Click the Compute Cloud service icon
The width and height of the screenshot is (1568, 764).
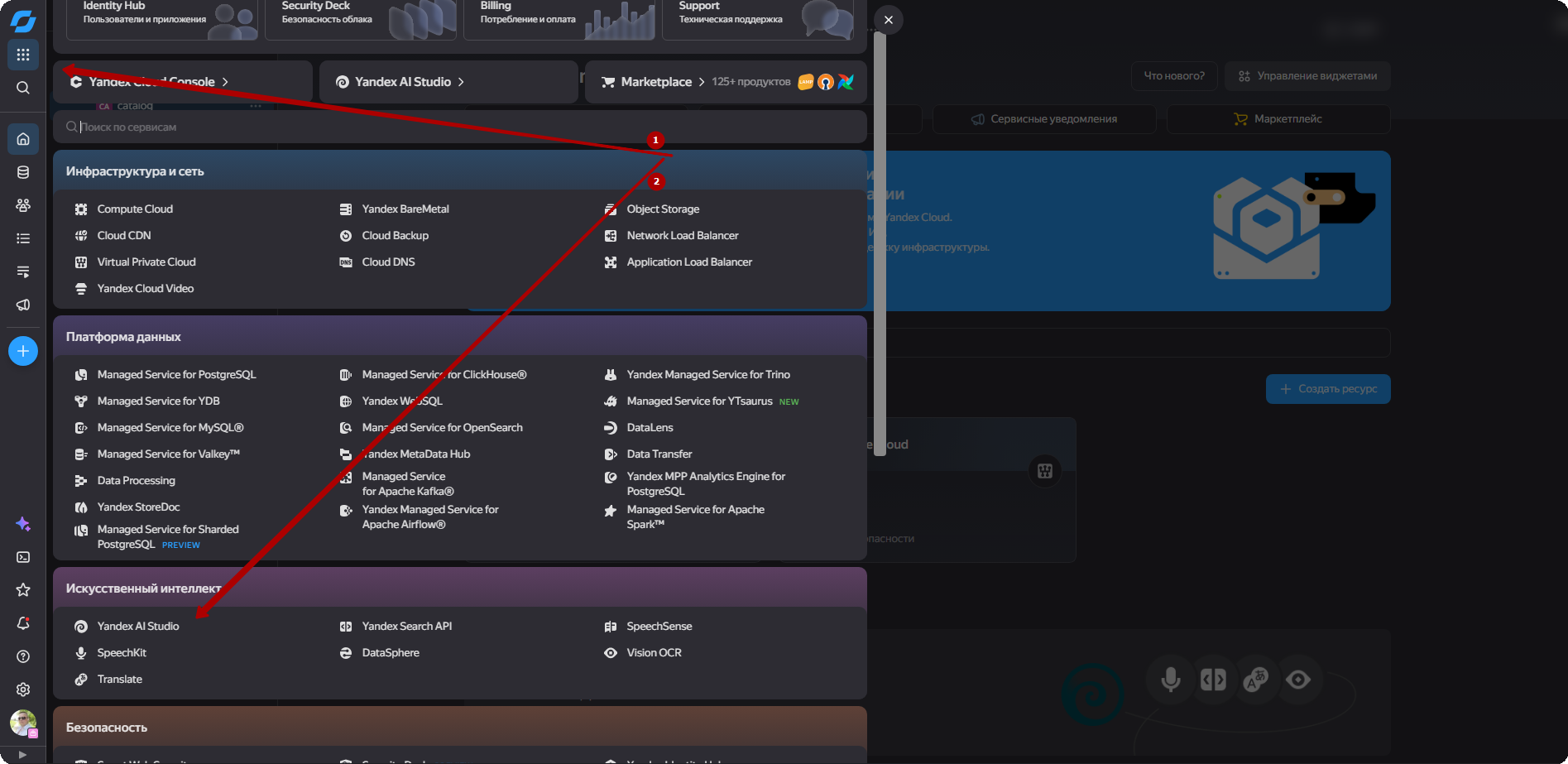(81, 209)
